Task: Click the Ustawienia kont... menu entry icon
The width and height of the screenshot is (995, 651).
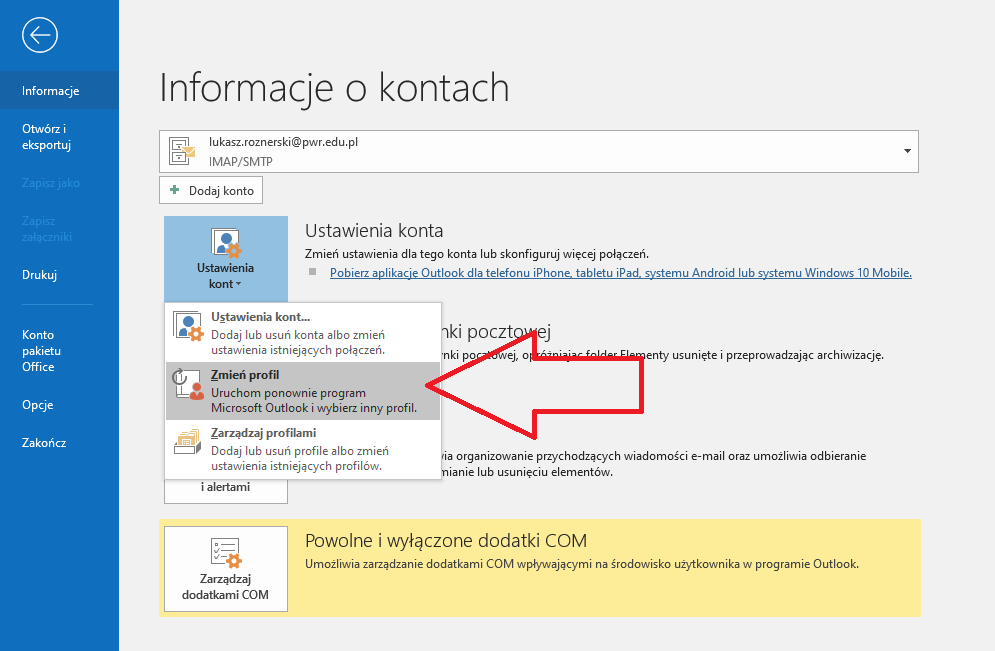Action: (188, 327)
